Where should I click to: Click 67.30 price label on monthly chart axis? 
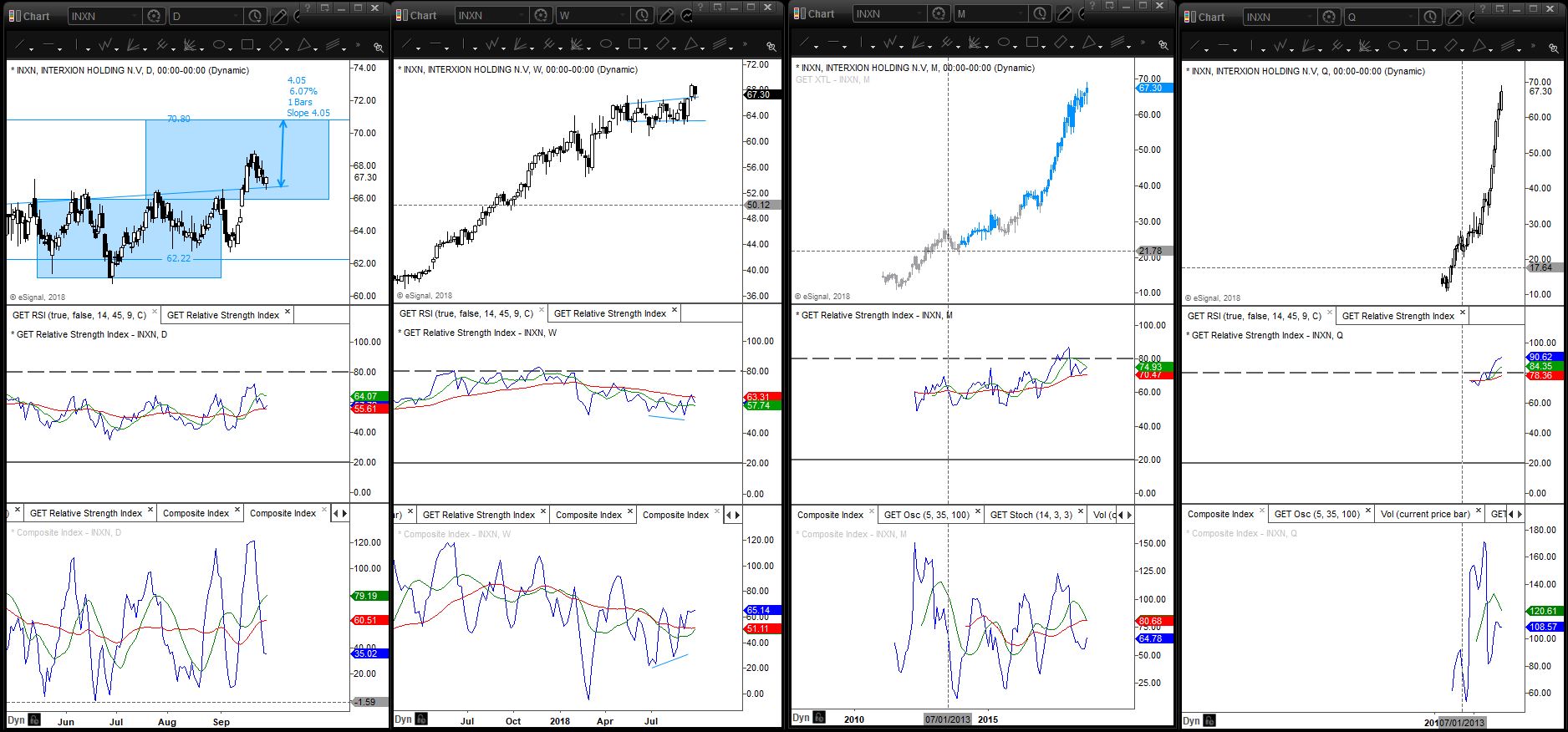[1153, 89]
